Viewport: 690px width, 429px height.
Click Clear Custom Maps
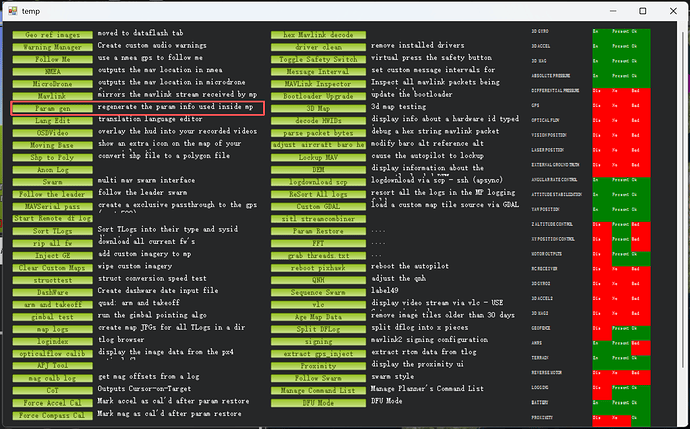pos(52,268)
